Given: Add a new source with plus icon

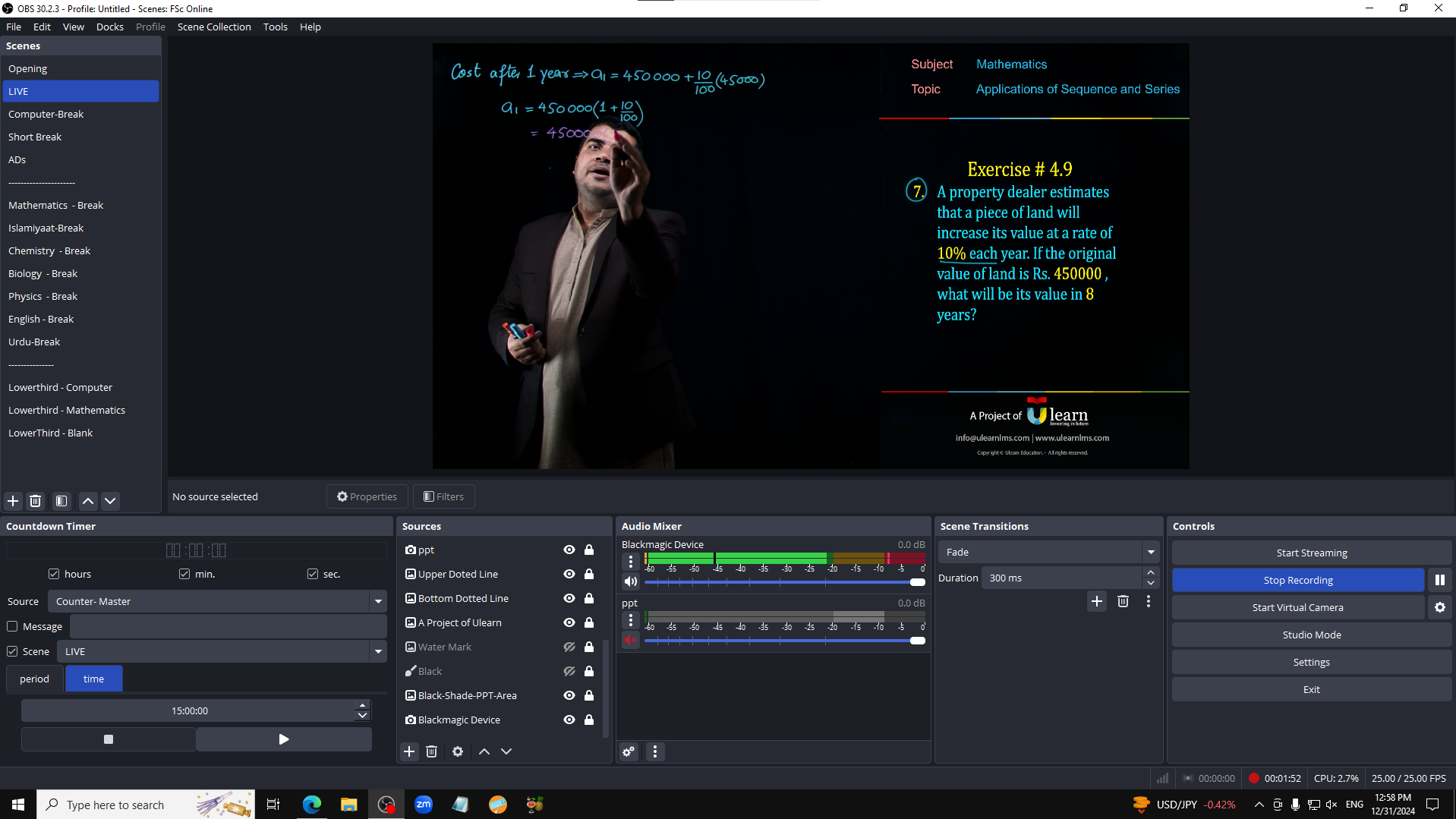Looking at the screenshot, I should (409, 751).
